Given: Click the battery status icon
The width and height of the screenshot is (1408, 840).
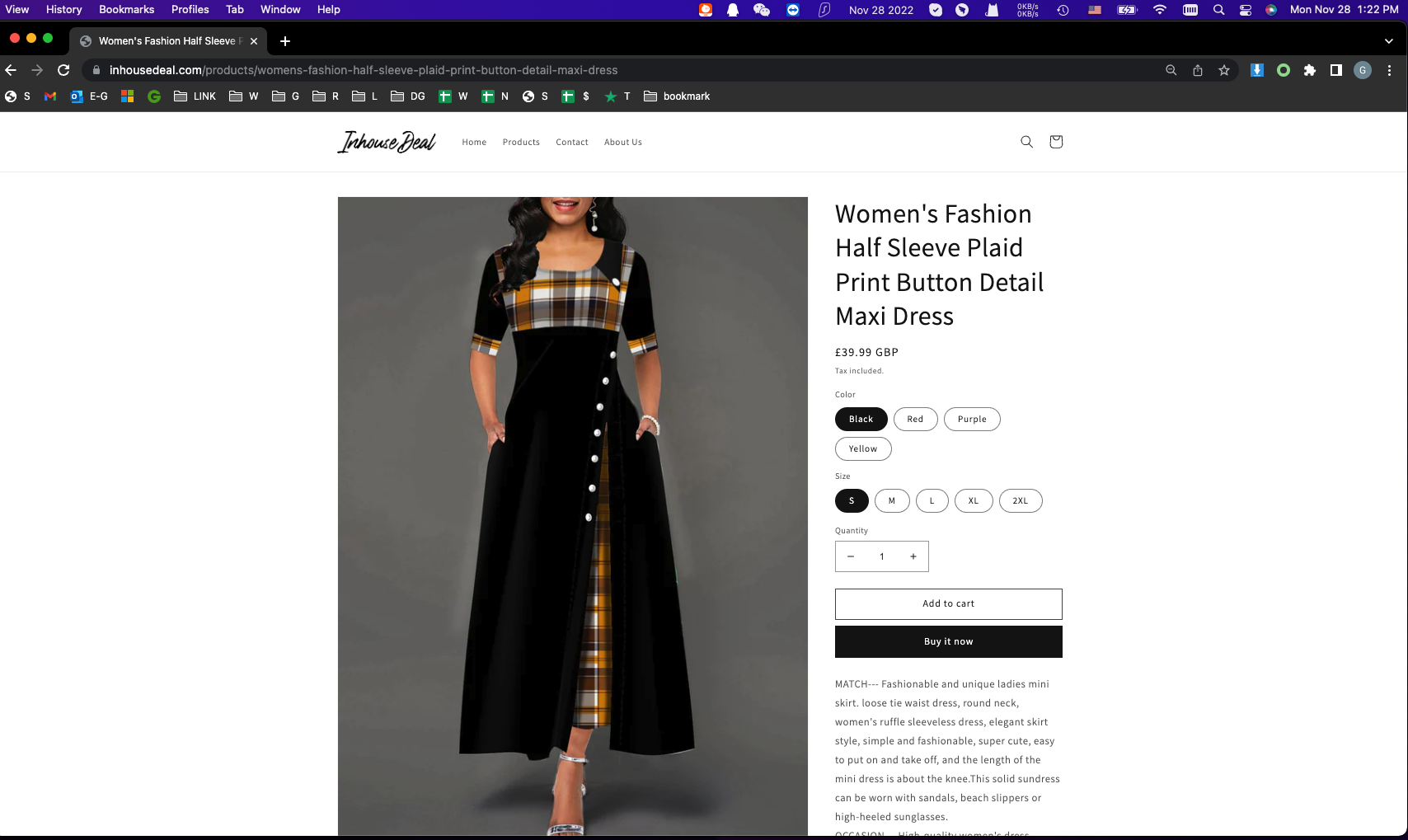Looking at the screenshot, I should 1127,10.
